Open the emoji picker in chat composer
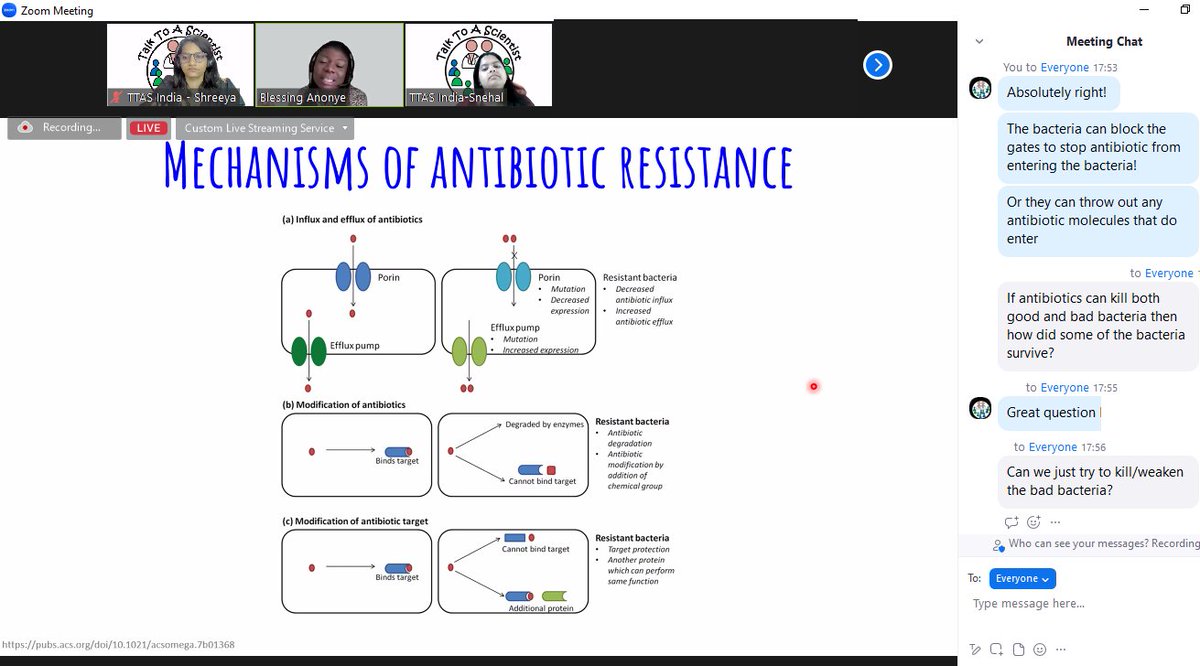 pos(1040,649)
